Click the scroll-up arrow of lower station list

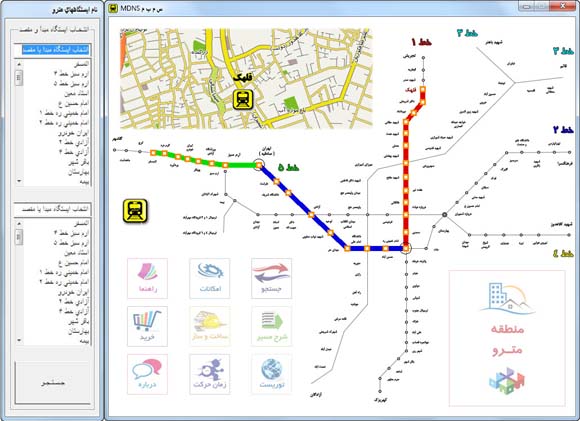point(19,223)
